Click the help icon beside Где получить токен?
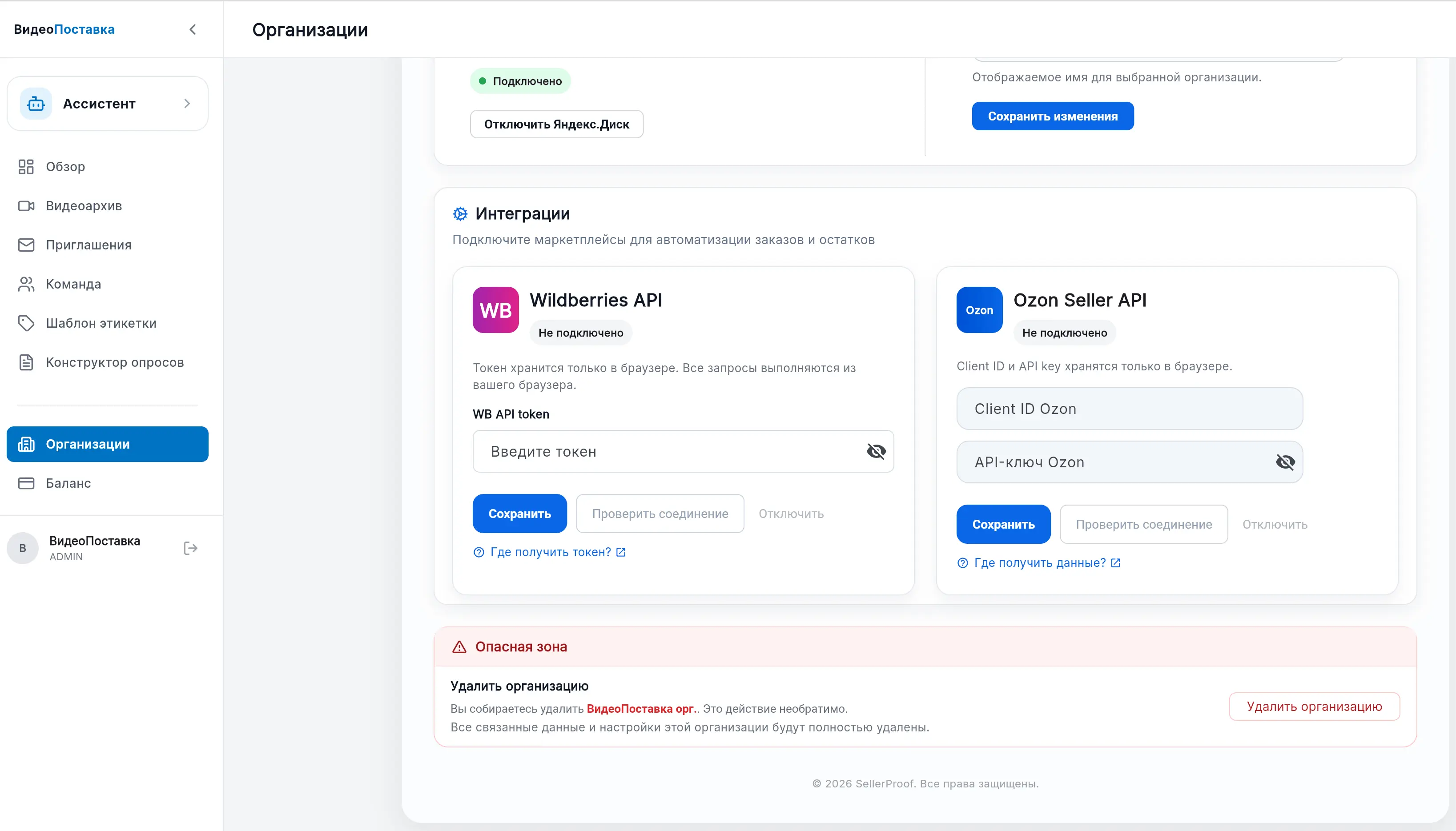Image resolution: width=1456 pixels, height=831 pixels. (479, 553)
